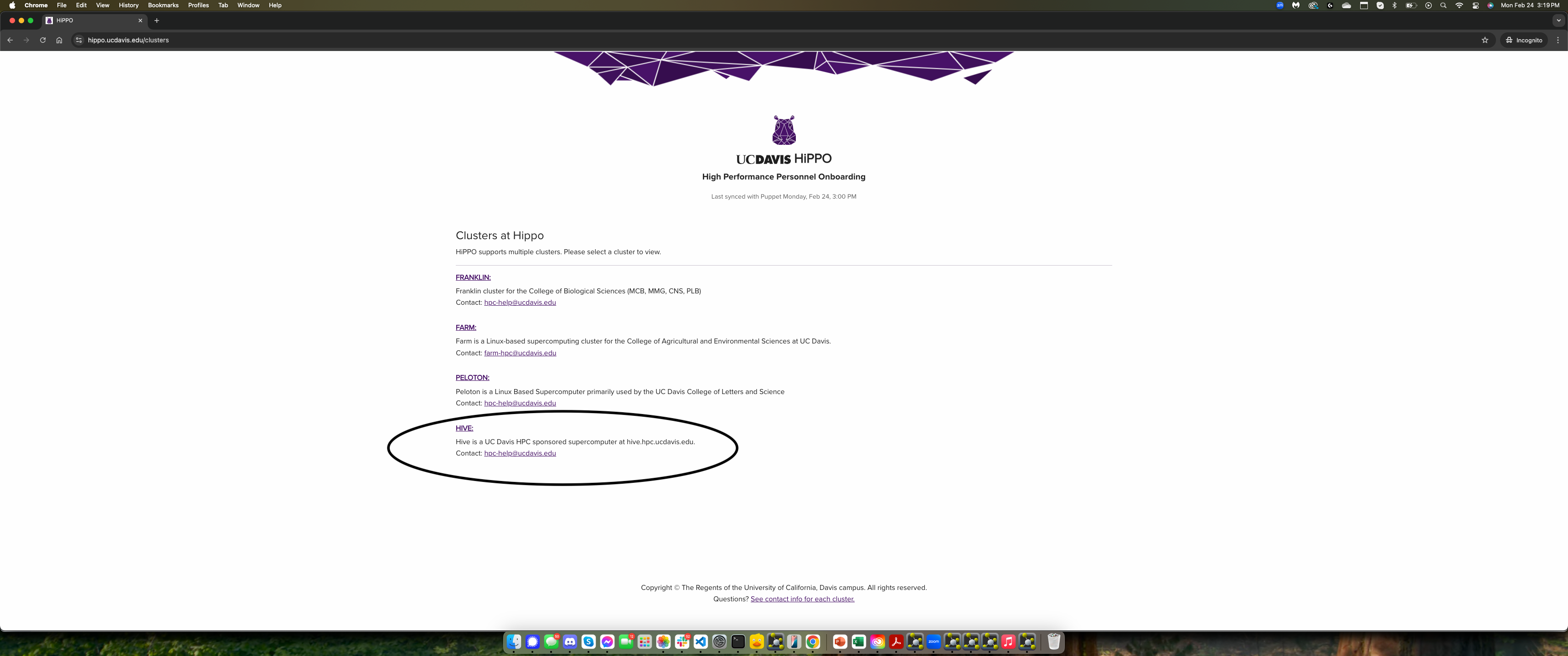Open the History menu
The image size is (1568, 656).
129,5
